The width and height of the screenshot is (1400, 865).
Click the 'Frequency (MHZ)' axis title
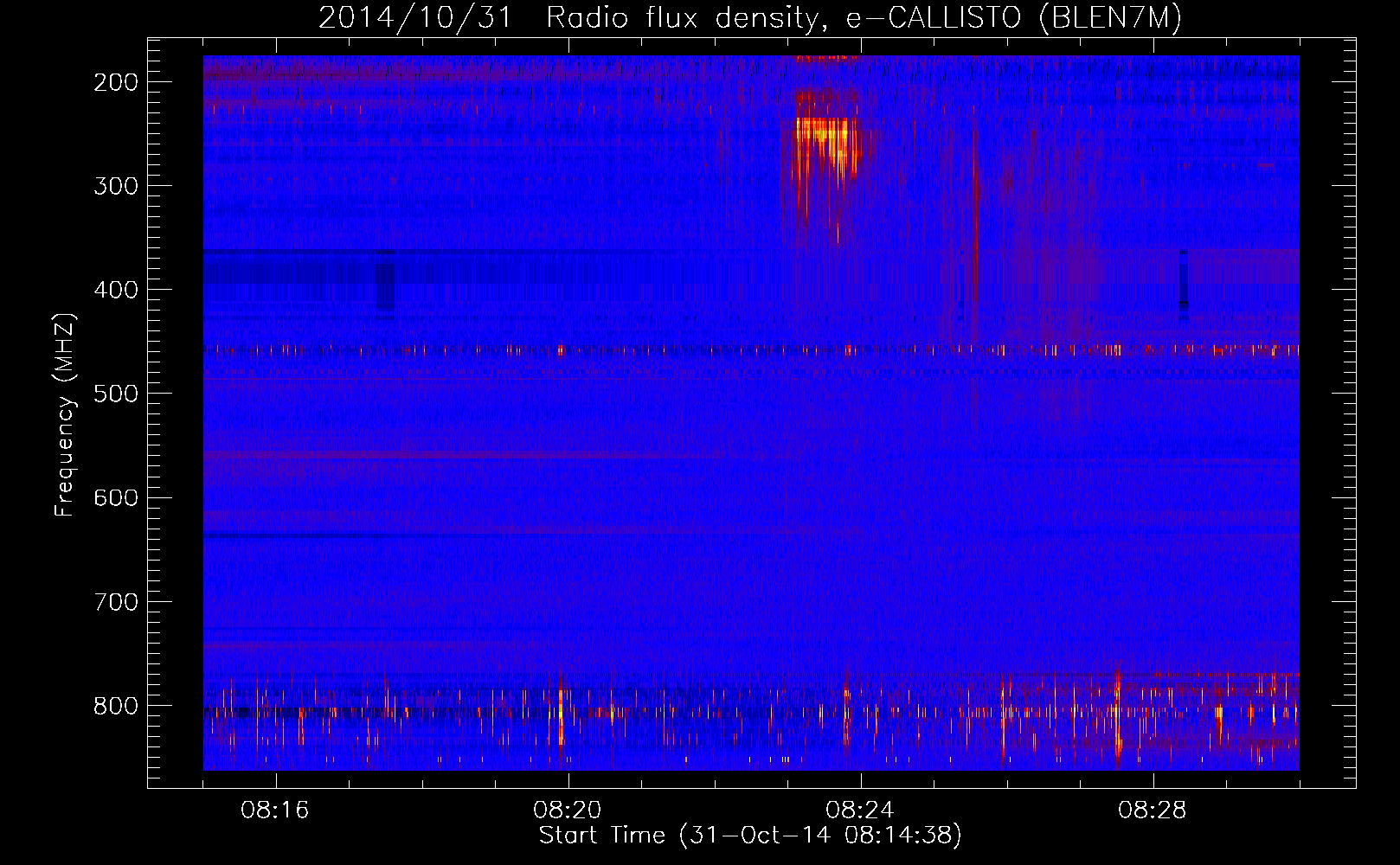click(66, 414)
